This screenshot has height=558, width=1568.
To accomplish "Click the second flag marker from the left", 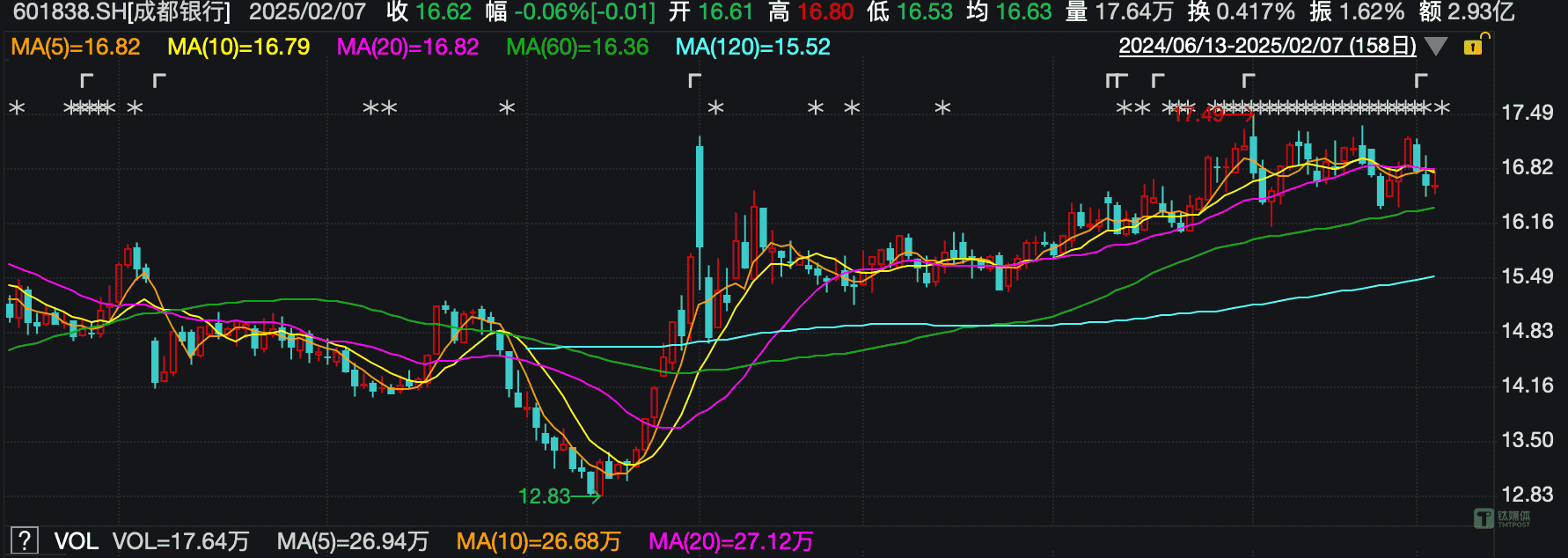I will pyautogui.click(x=158, y=81).
